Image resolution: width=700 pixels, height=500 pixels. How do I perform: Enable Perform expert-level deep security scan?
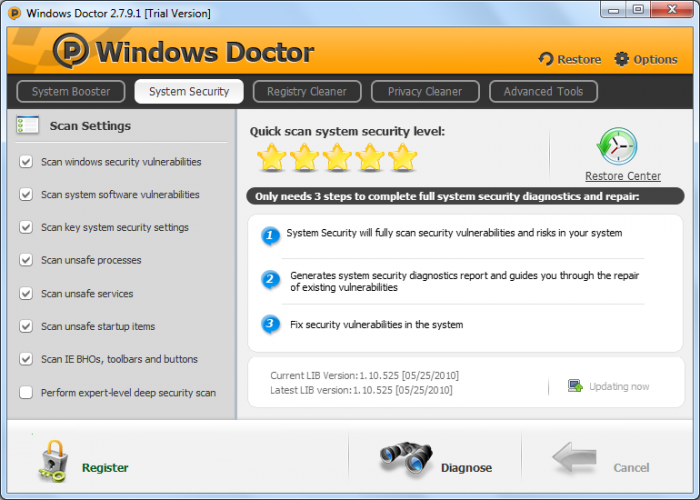(x=26, y=392)
